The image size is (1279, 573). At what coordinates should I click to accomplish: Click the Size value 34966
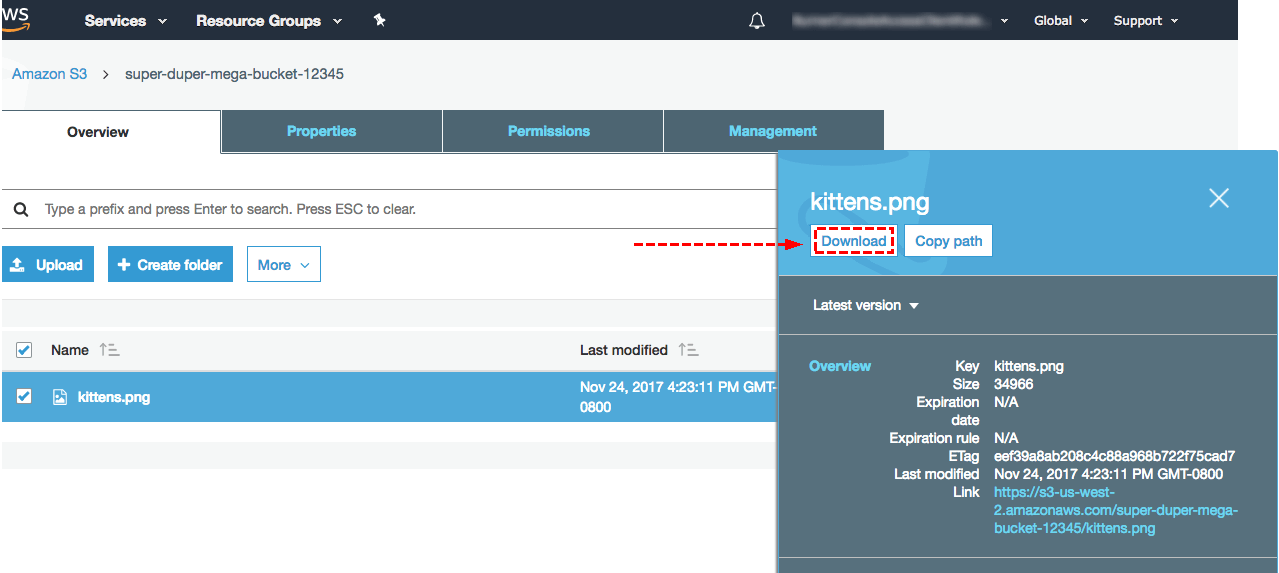(1014, 384)
